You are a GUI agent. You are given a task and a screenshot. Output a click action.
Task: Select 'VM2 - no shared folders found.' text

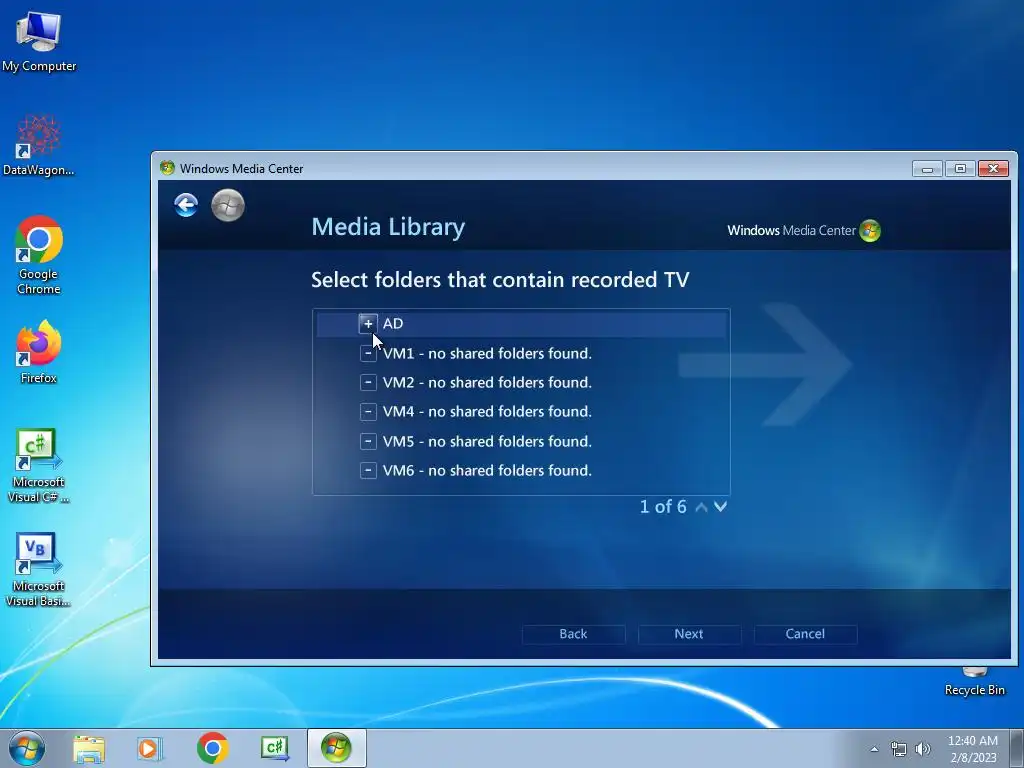tap(487, 382)
